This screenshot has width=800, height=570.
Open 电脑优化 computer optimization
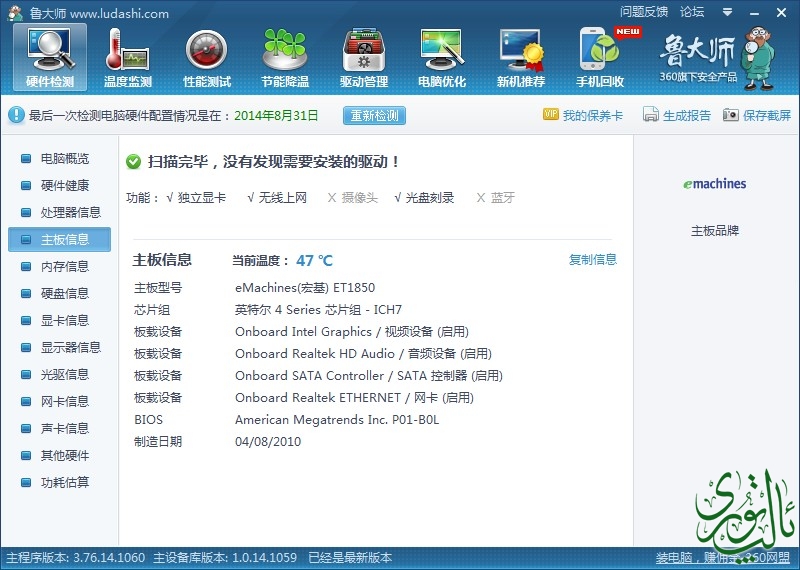coord(442,57)
